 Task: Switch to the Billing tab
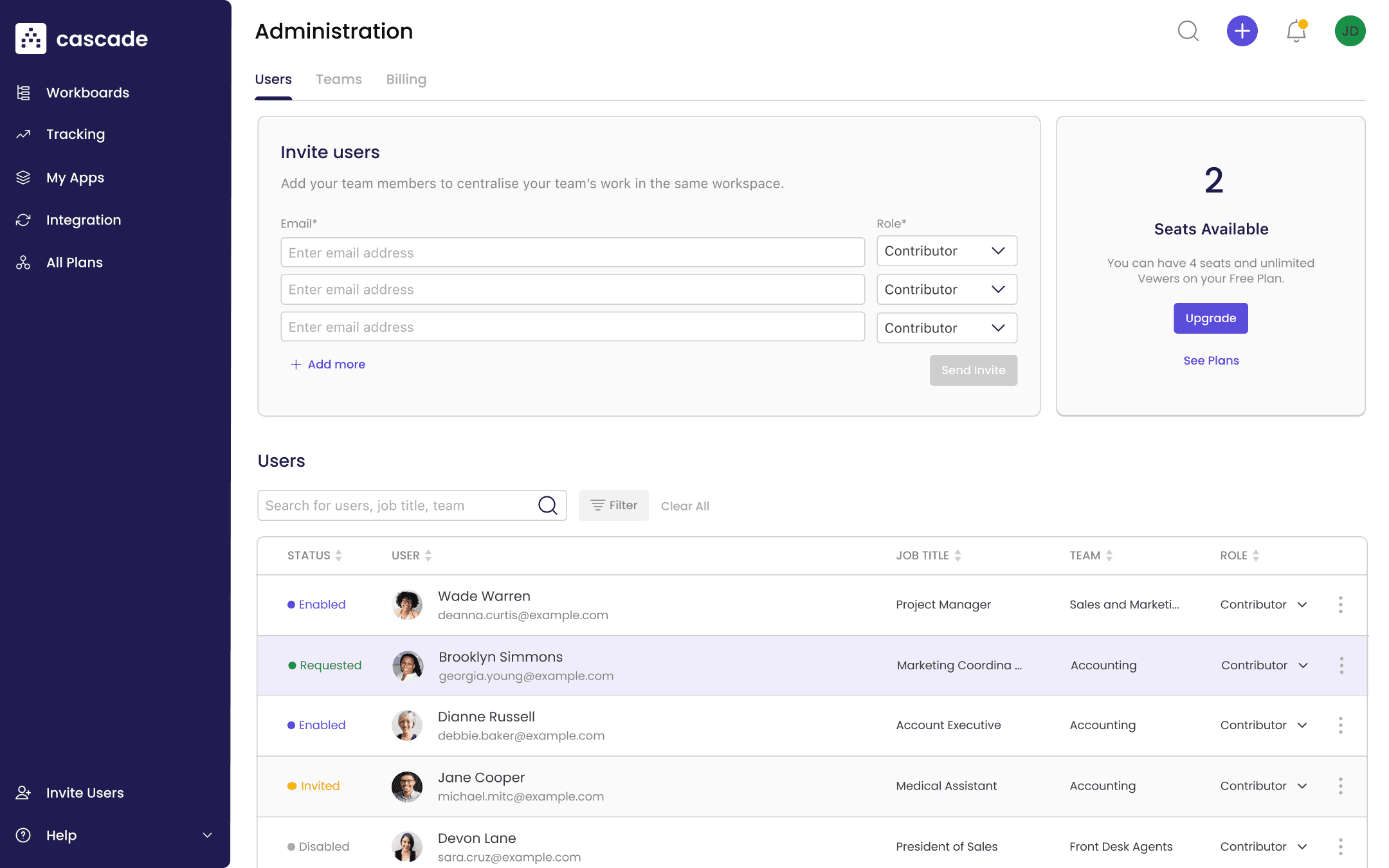coord(406,79)
